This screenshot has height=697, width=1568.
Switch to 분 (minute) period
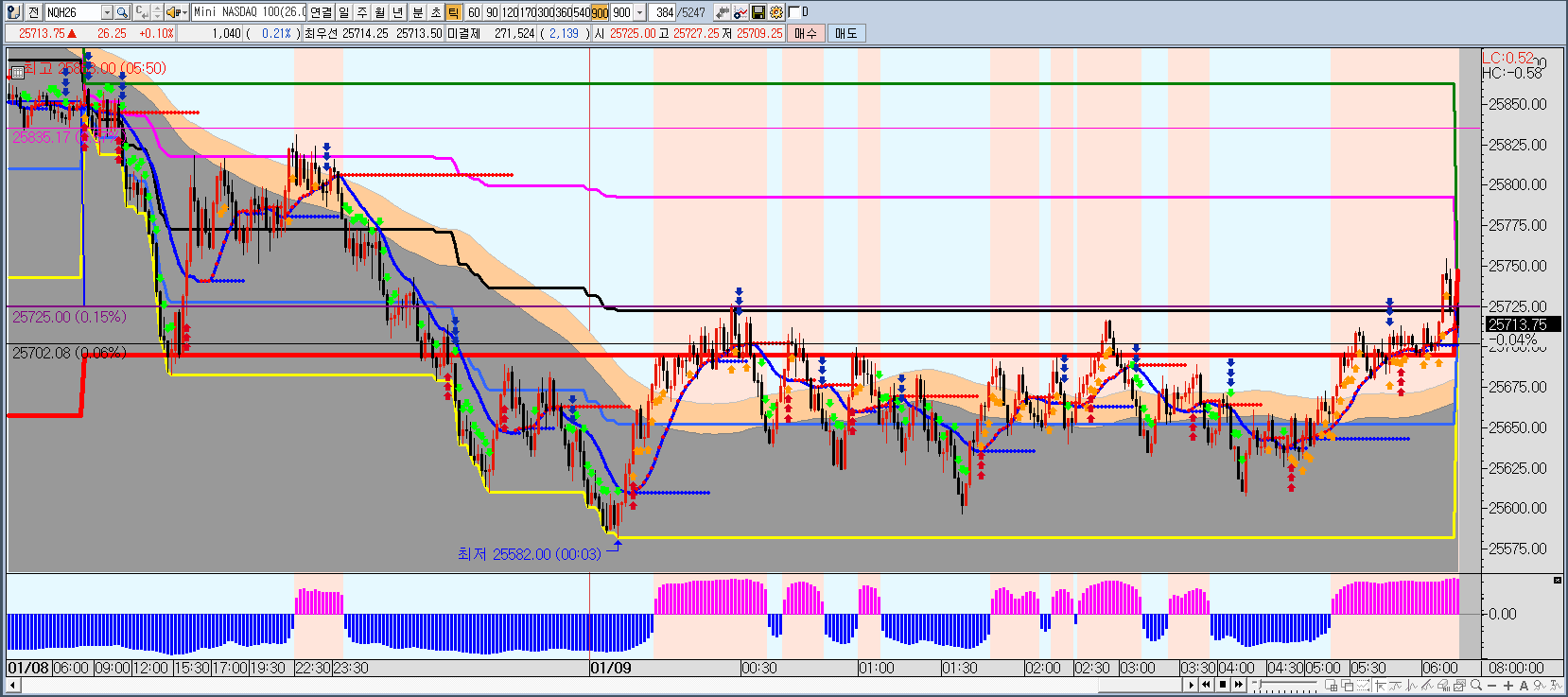click(x=417, y=12)
